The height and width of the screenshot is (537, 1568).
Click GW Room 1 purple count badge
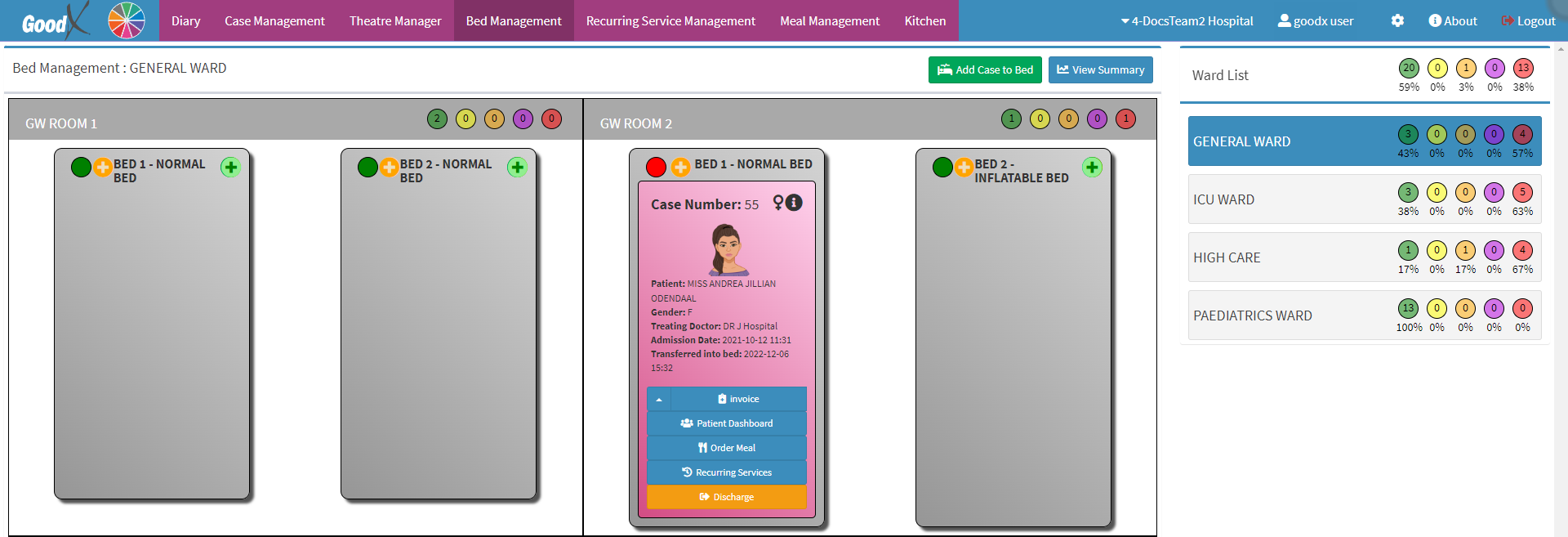pyautogui.click(x=523, y=119)
